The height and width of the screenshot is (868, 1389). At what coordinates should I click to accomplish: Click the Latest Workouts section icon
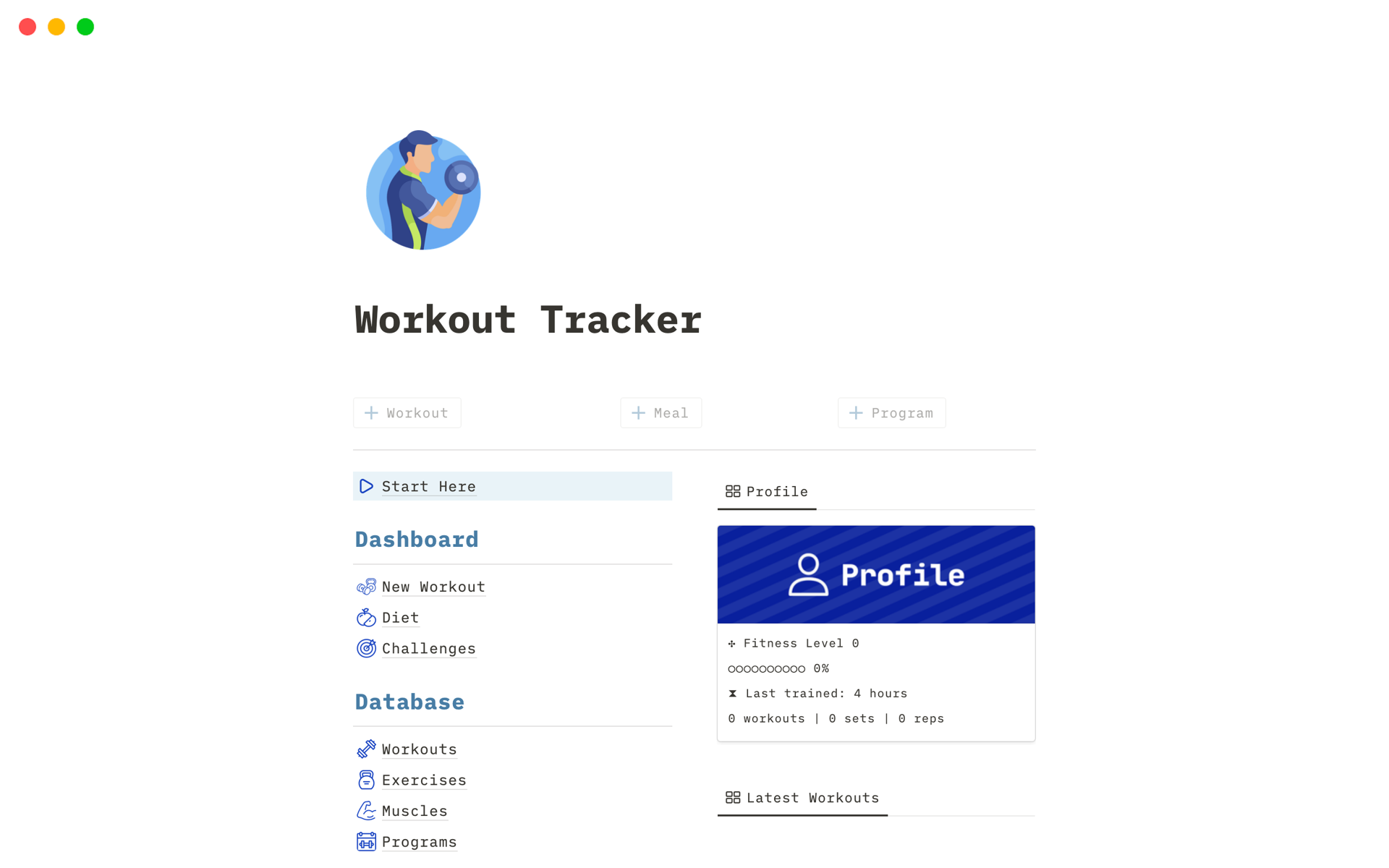point(732,797)
